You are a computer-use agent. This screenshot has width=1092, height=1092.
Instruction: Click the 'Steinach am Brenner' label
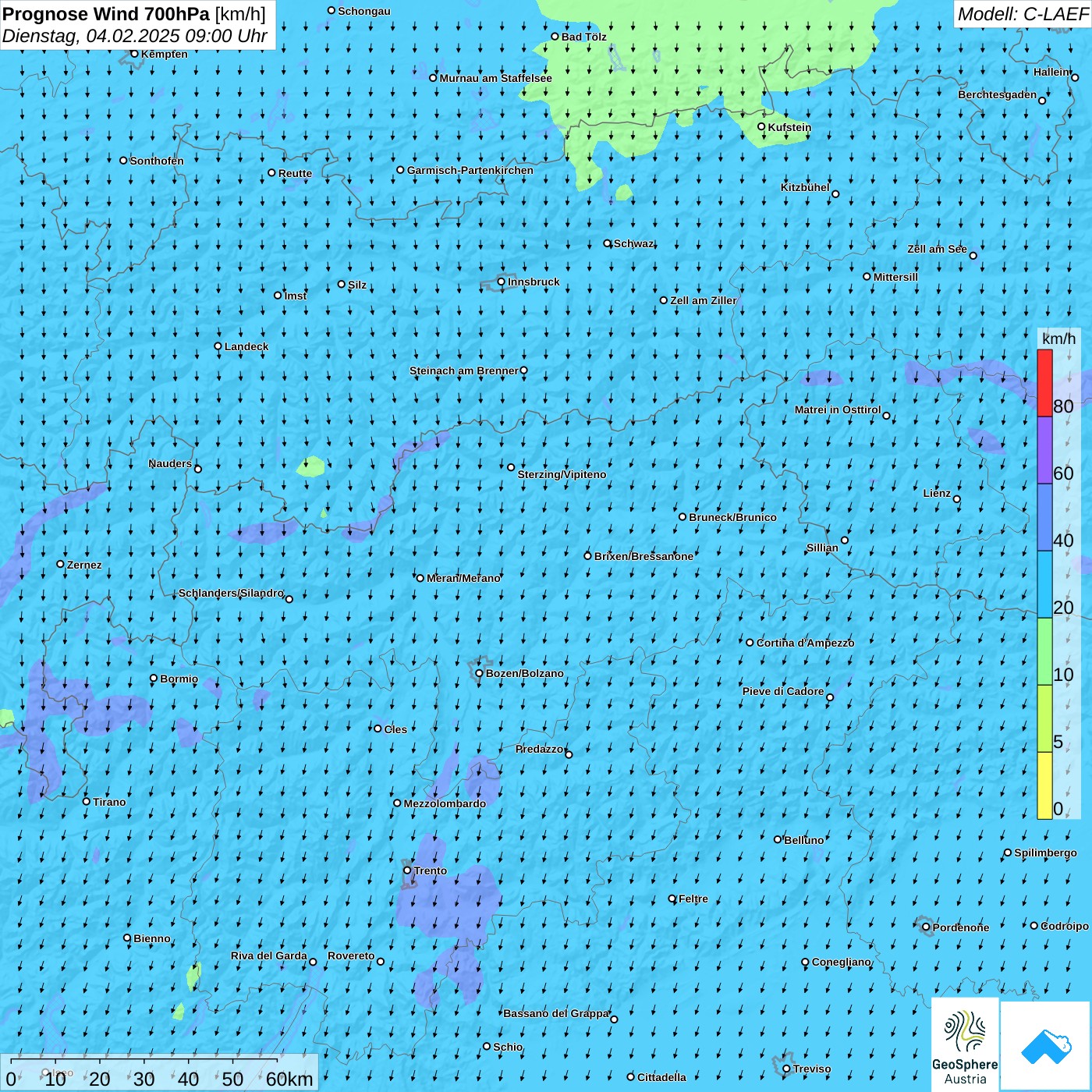pyautogui.click(x=464, y=370)
